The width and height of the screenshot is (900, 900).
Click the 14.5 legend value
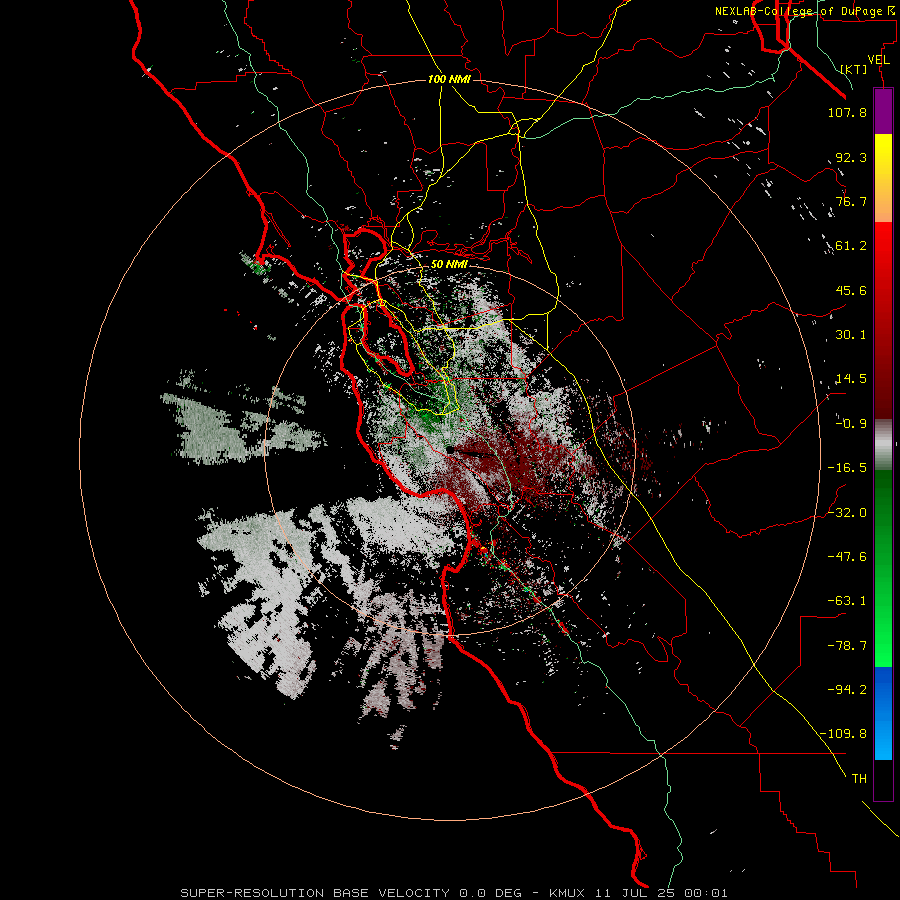click(x=851, y=379)
